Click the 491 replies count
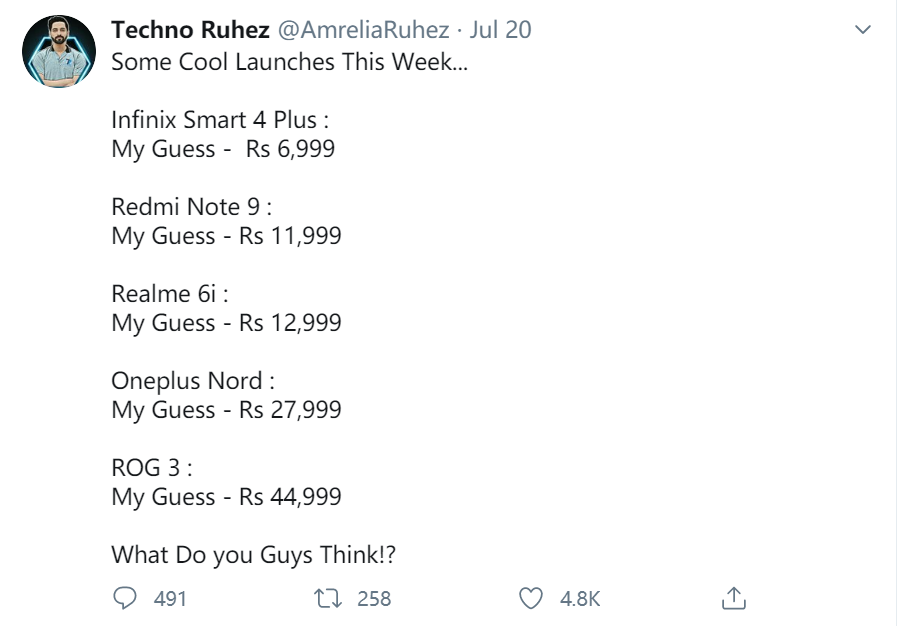This screenshot has width=897, height=626. pos(171,599)
